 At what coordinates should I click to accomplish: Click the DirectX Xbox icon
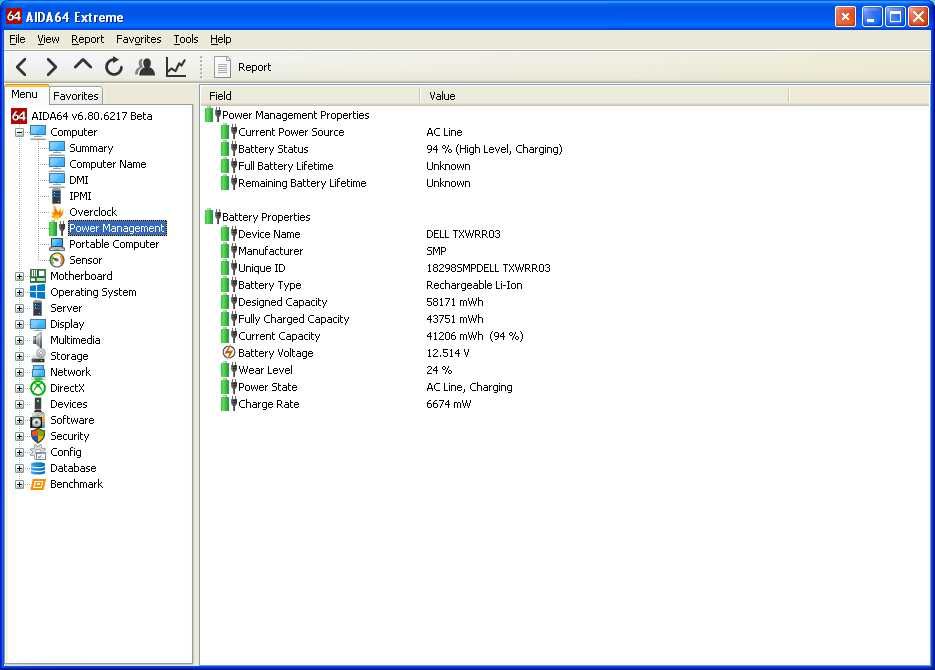(38, 388)
